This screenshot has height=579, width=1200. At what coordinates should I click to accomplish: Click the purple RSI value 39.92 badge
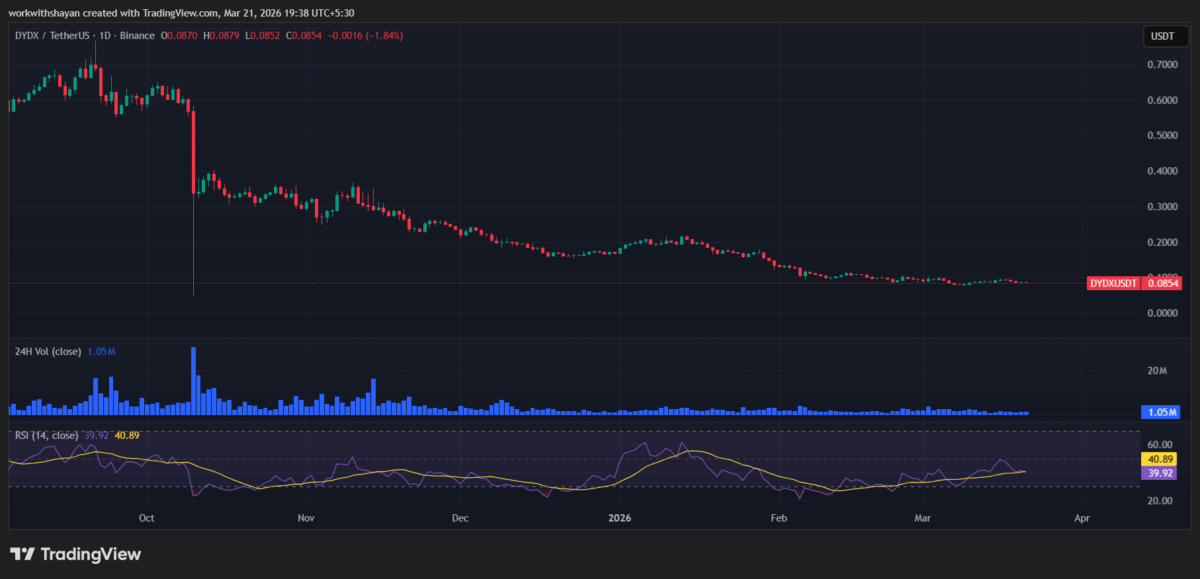[x=1158, y=472]
